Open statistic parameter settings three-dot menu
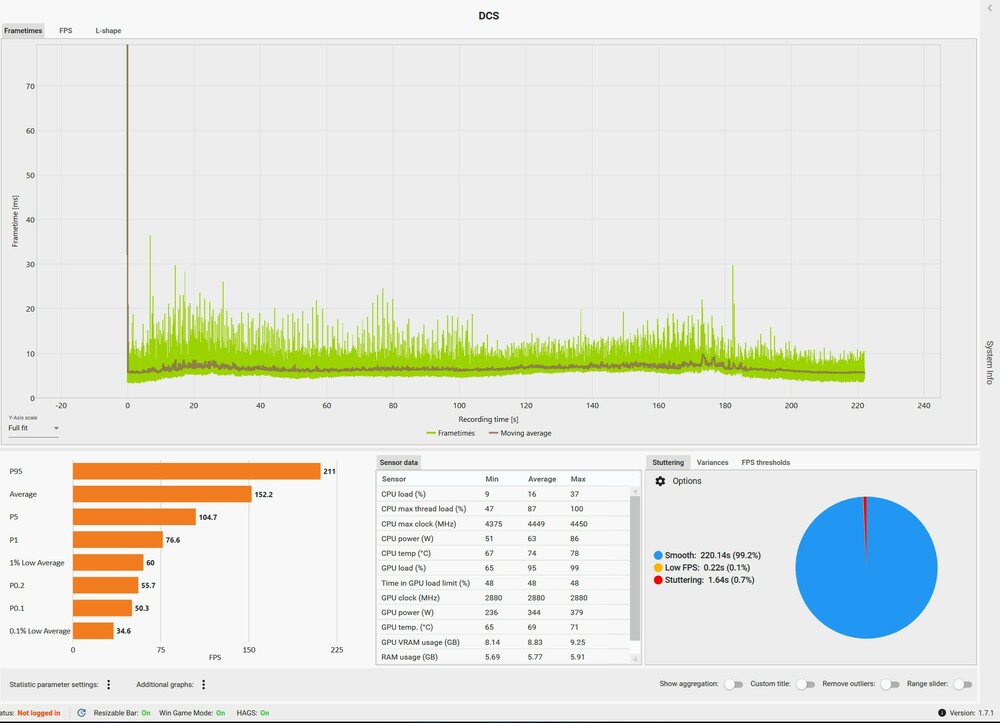Viewport: 1000px width, 723px height. [x=108, y=684]
